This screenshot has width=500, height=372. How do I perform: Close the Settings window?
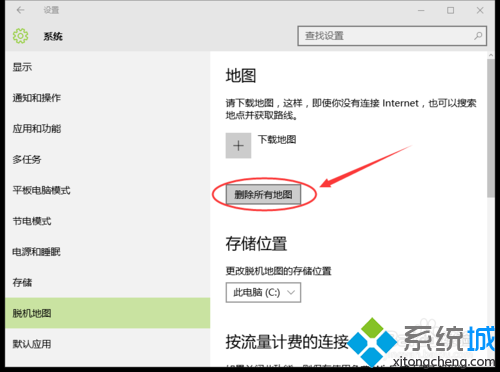pos(480,10)
